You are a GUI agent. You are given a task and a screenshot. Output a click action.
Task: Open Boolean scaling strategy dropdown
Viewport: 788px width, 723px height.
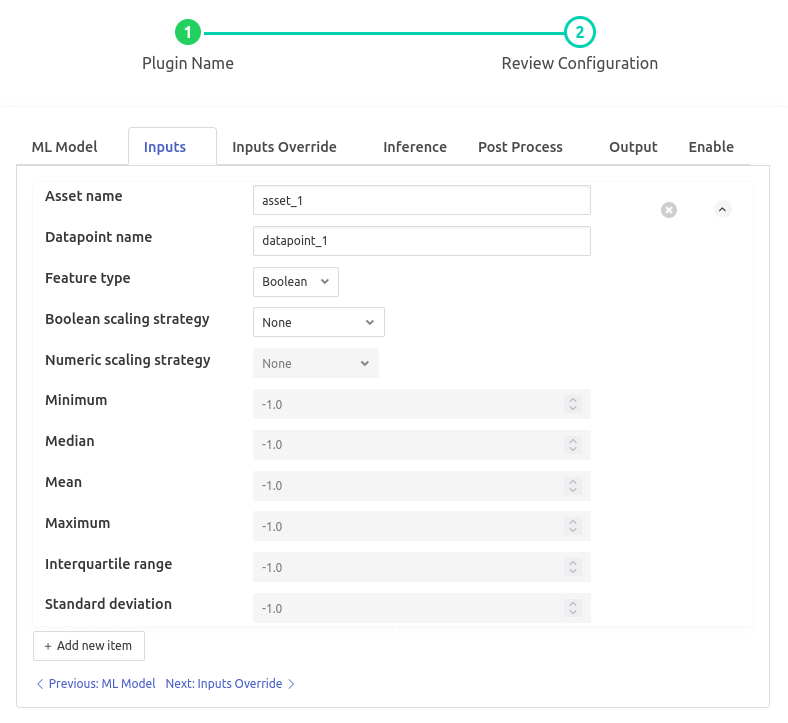[318, 322]
